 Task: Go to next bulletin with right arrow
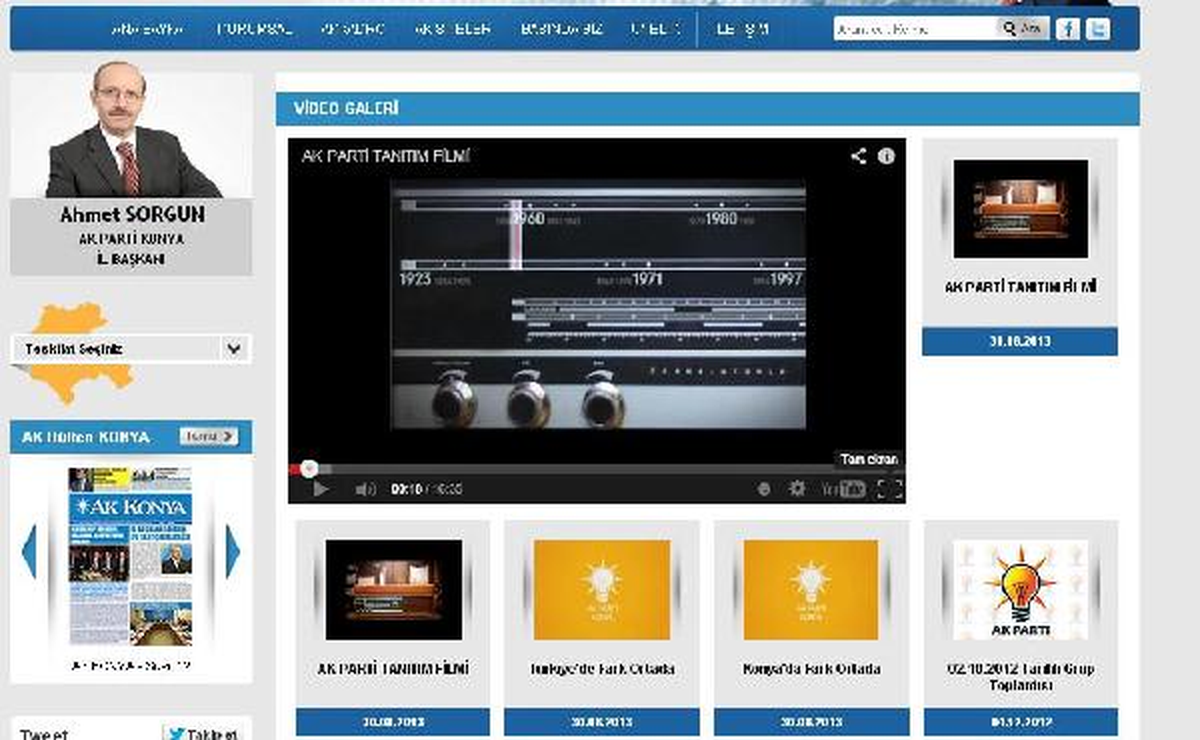click(233, 551)
